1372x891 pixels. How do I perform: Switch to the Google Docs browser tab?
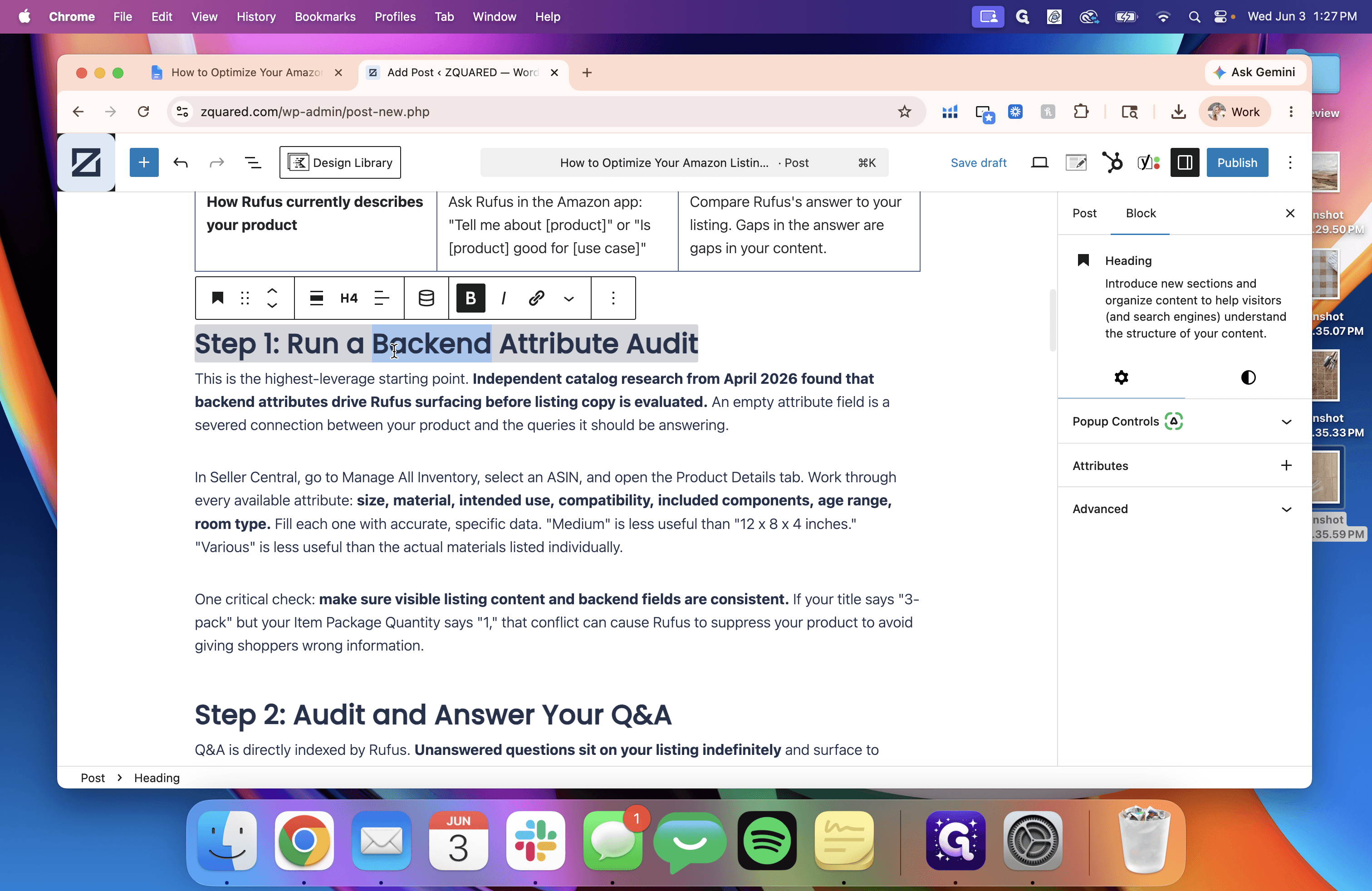click(x=247, y=72)
